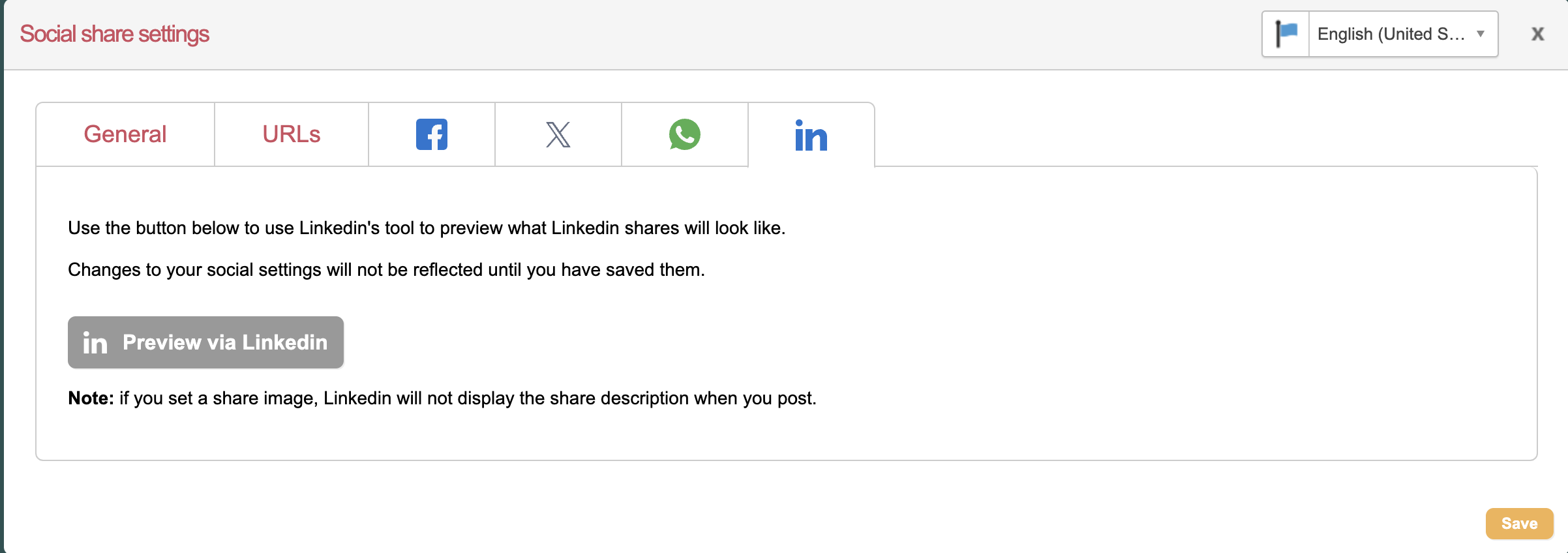The width and height of the screenshot is (1568, 553).
Task: Click the bold Note: label
Action: (91, 398)
